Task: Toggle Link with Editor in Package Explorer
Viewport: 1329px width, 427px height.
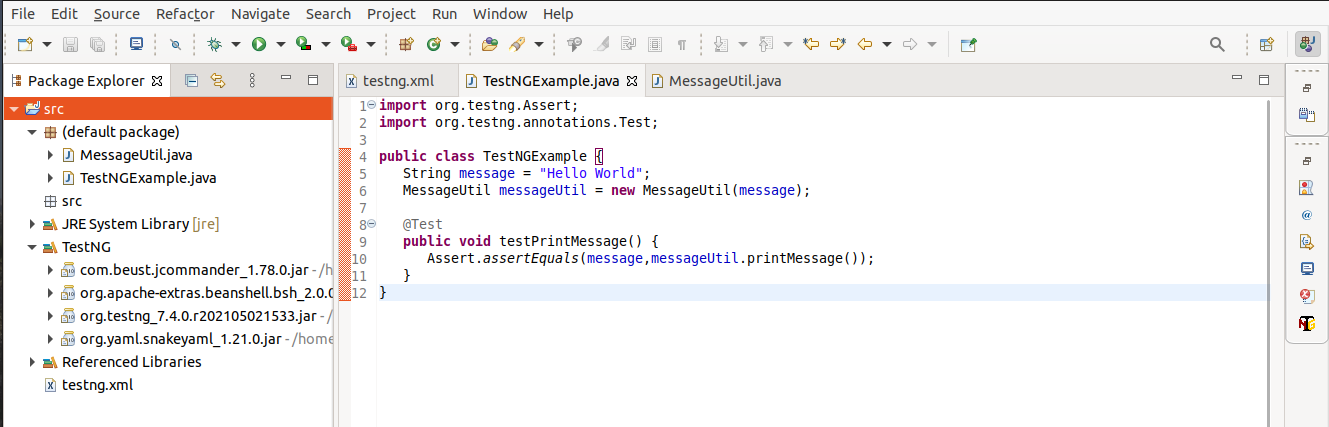Action: click(217, 81)
